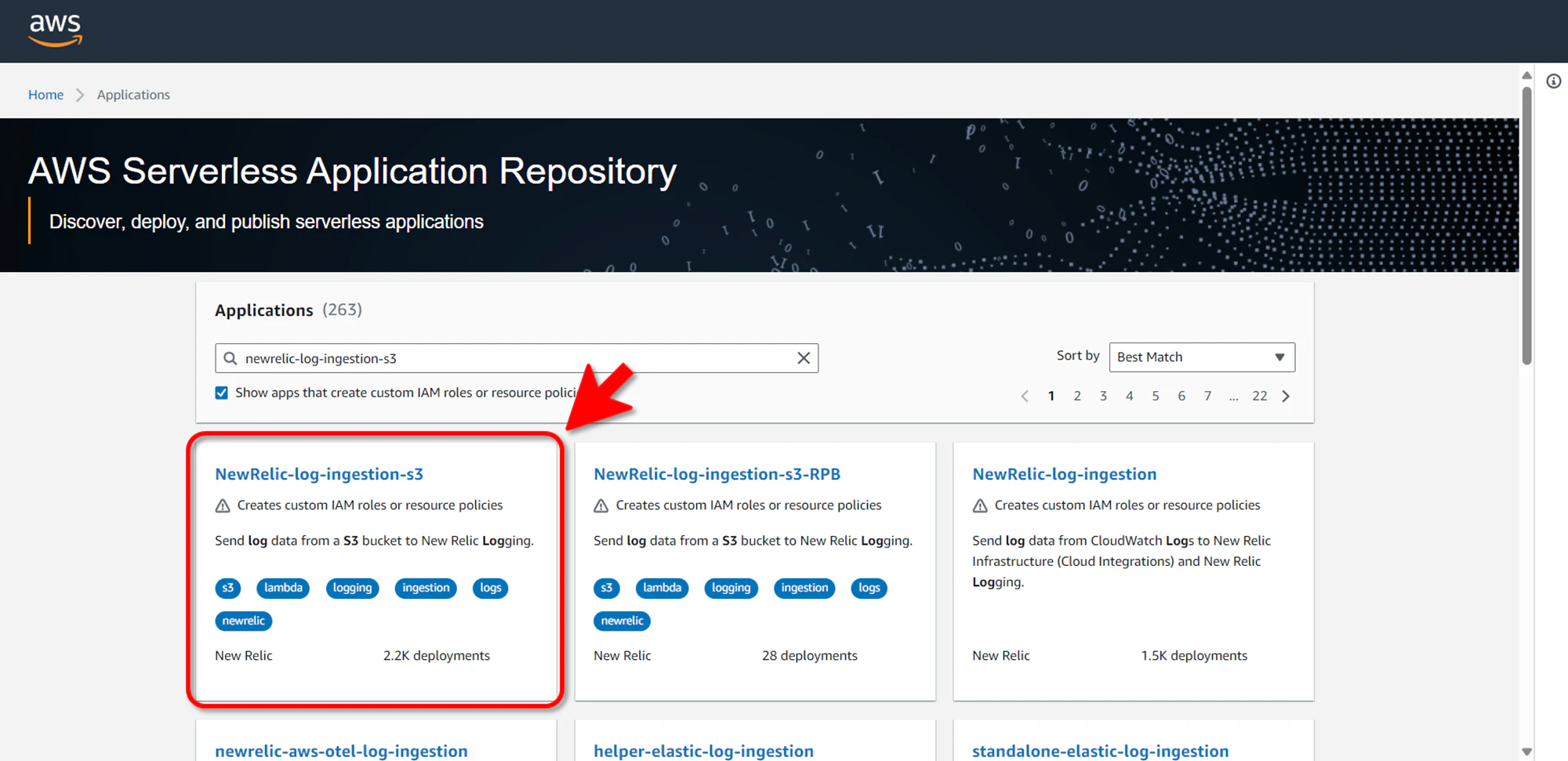Clear the search field with X icon
This screenshot has height=761, width=1568.
(x=804, y=358)
